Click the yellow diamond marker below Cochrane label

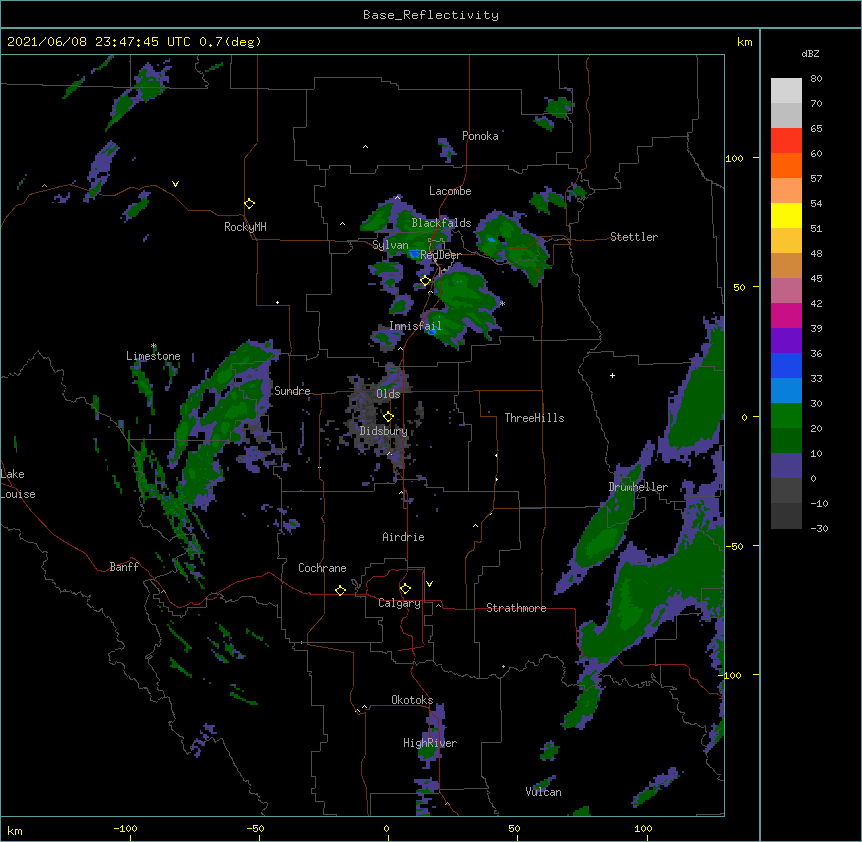(x=340, y=590)
